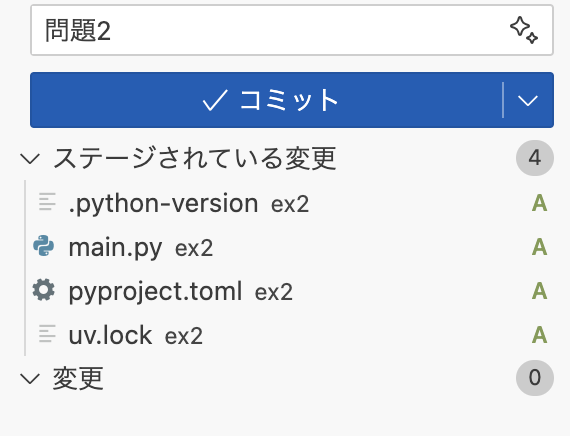Select pyproject.toml in staged changes

pos(286,291)
